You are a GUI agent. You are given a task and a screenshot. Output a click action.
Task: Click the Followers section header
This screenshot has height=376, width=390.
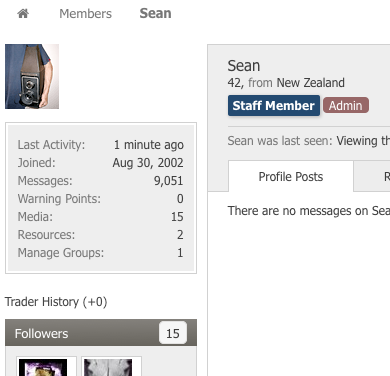tap(101, 333)
